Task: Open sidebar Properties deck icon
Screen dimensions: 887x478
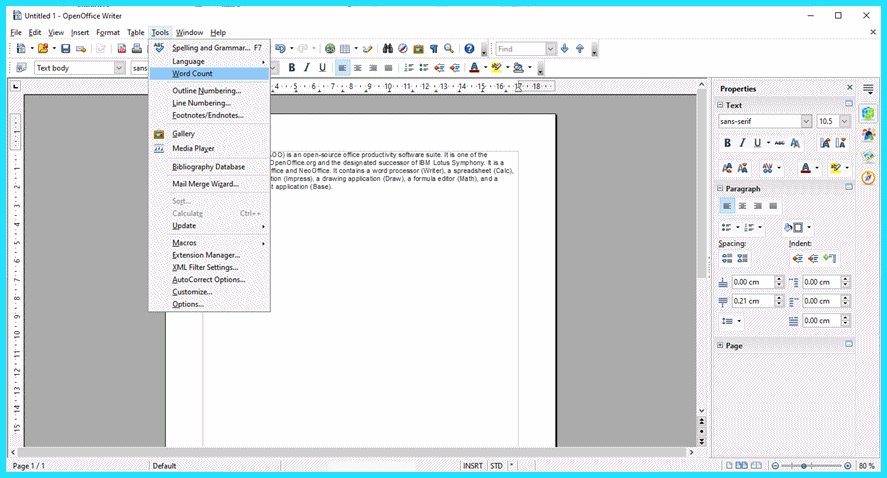Action: [868, 113]
